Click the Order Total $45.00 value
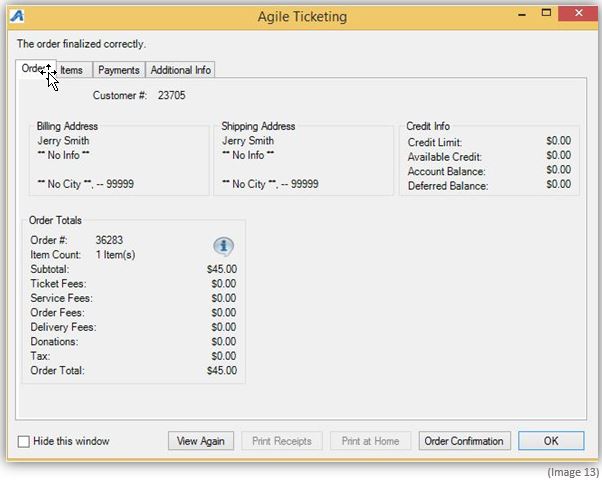 pos(222,371)
